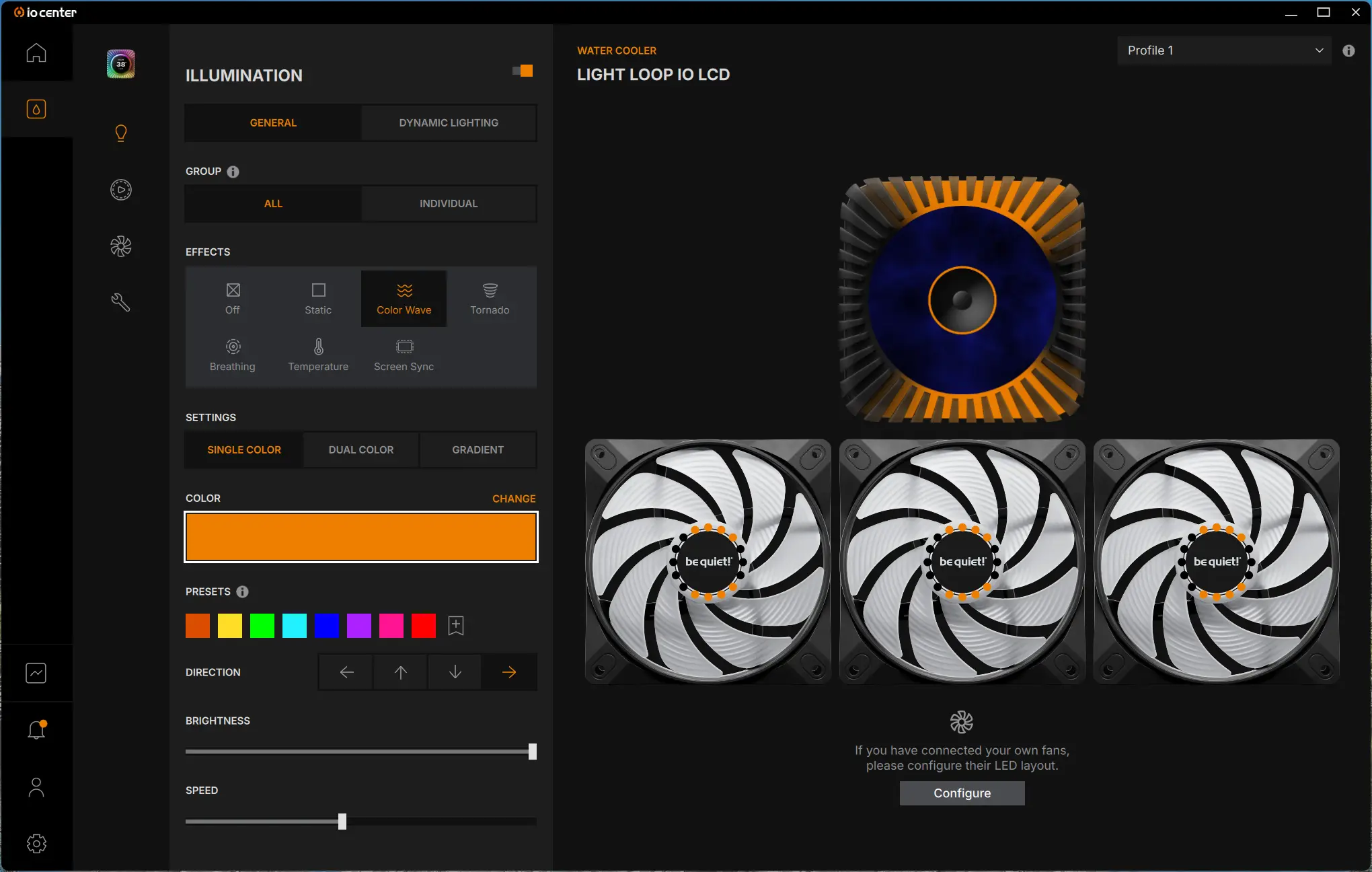Viewport: 1372px width, 872px height.
Task: Open notifications bell
Action: click(x=36, y=729)
